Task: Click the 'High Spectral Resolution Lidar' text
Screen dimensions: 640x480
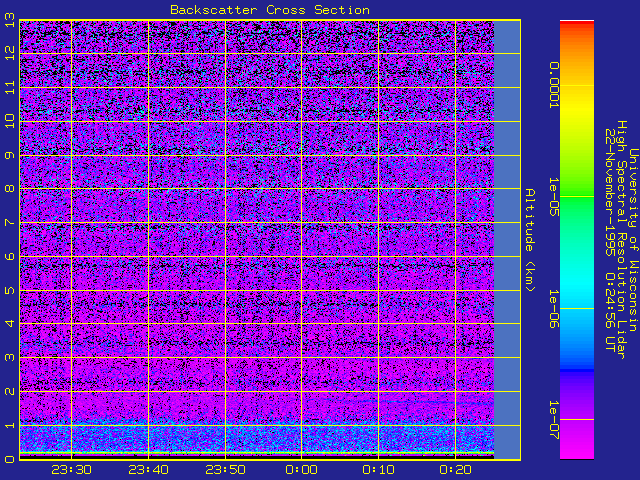Action: [x=621, y=240]
